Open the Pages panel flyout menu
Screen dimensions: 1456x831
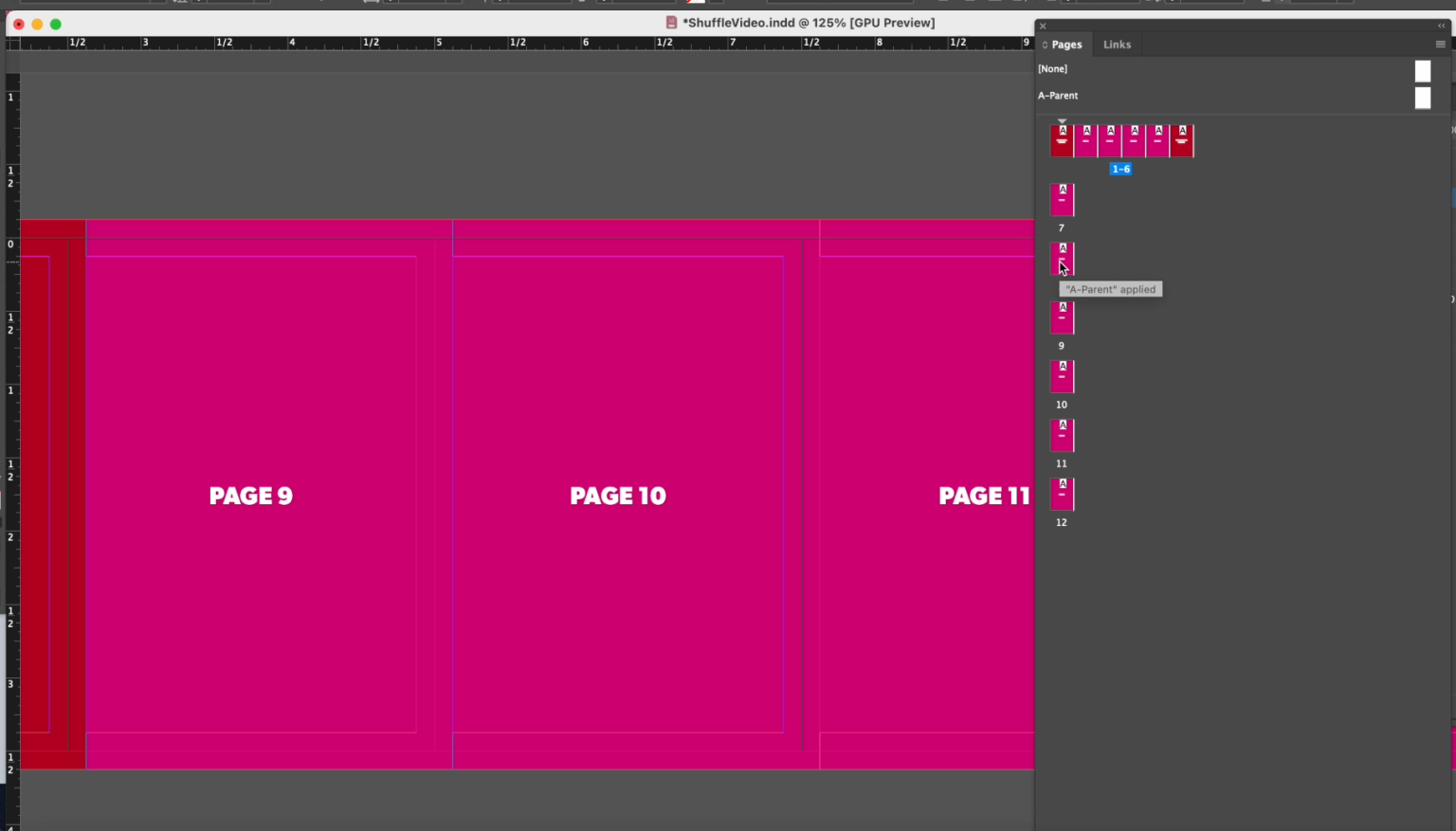click(x=1439, y=45)
